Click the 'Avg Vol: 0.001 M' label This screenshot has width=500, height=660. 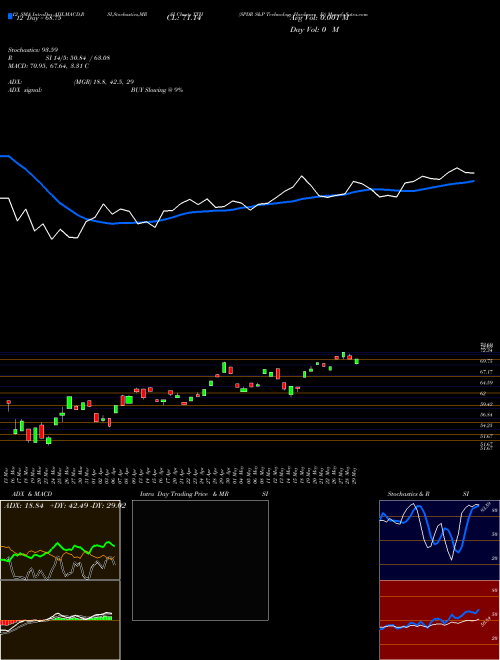tap(320, 18)
